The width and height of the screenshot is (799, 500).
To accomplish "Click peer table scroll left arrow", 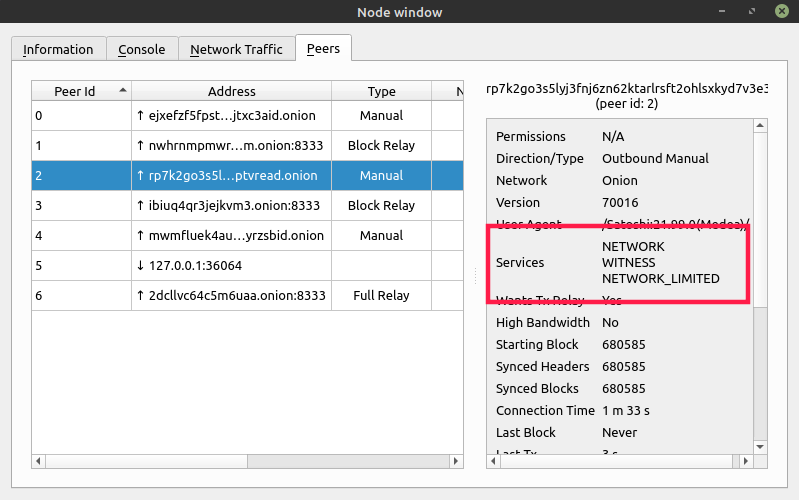I will click(38, 461).
